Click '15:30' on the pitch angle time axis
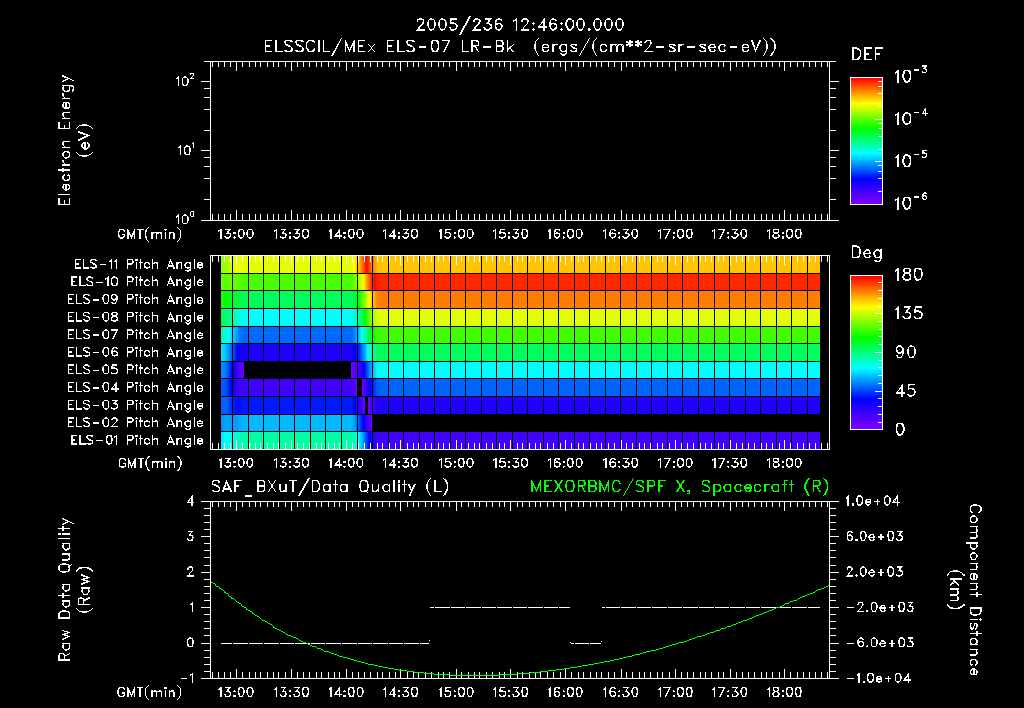 click(x=510, y=463)
